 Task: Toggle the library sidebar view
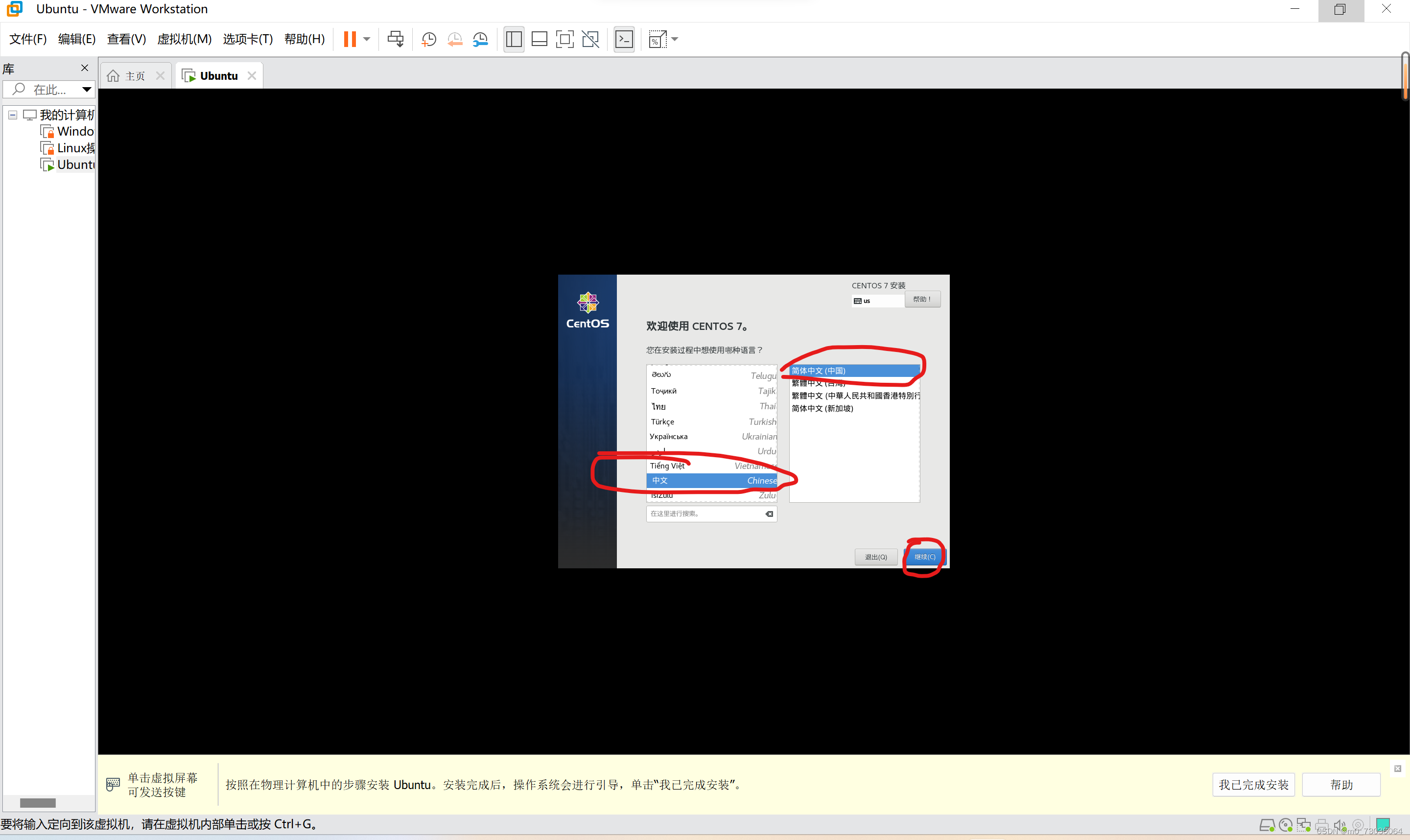point(514,39)
